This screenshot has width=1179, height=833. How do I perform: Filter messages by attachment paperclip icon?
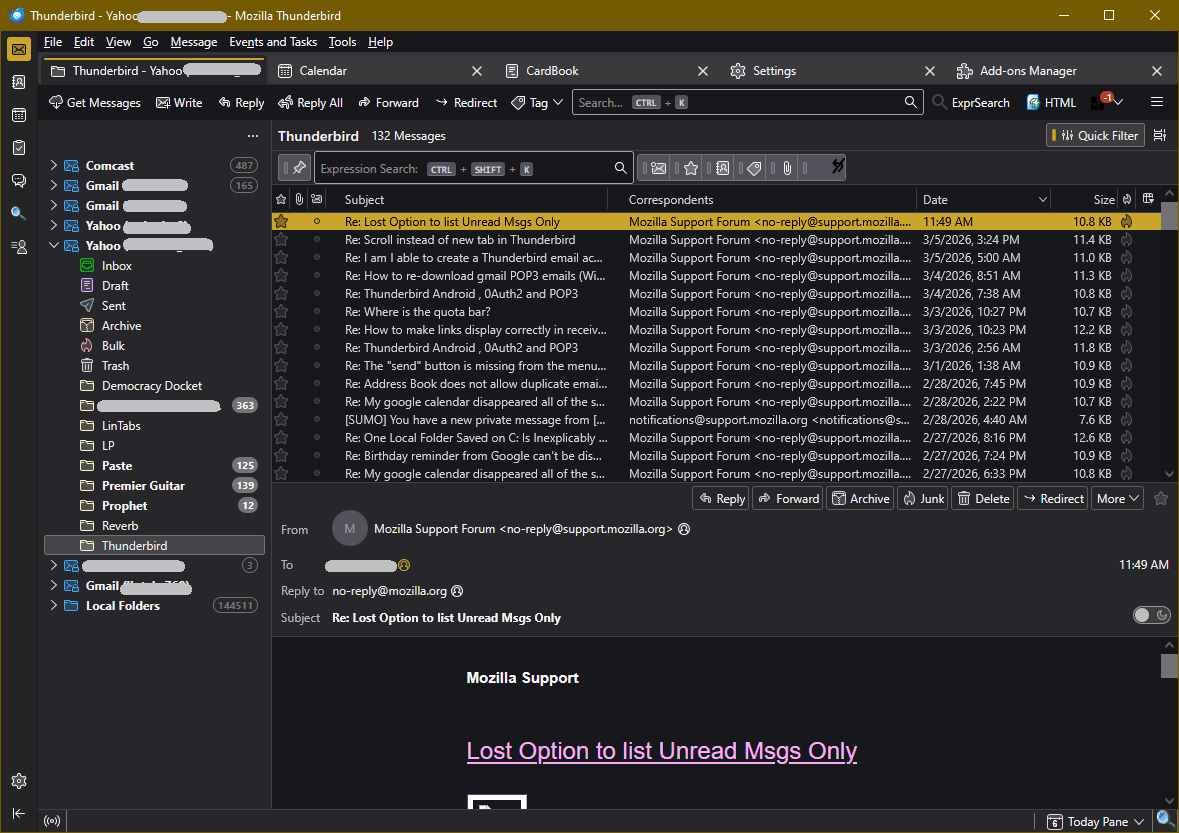click(x=787, y=168)
